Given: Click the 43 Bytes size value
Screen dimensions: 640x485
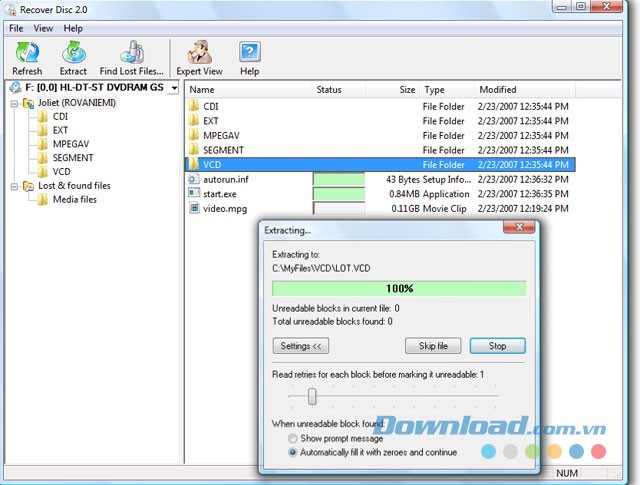Looking at the screenshot, I should [403, 179].
